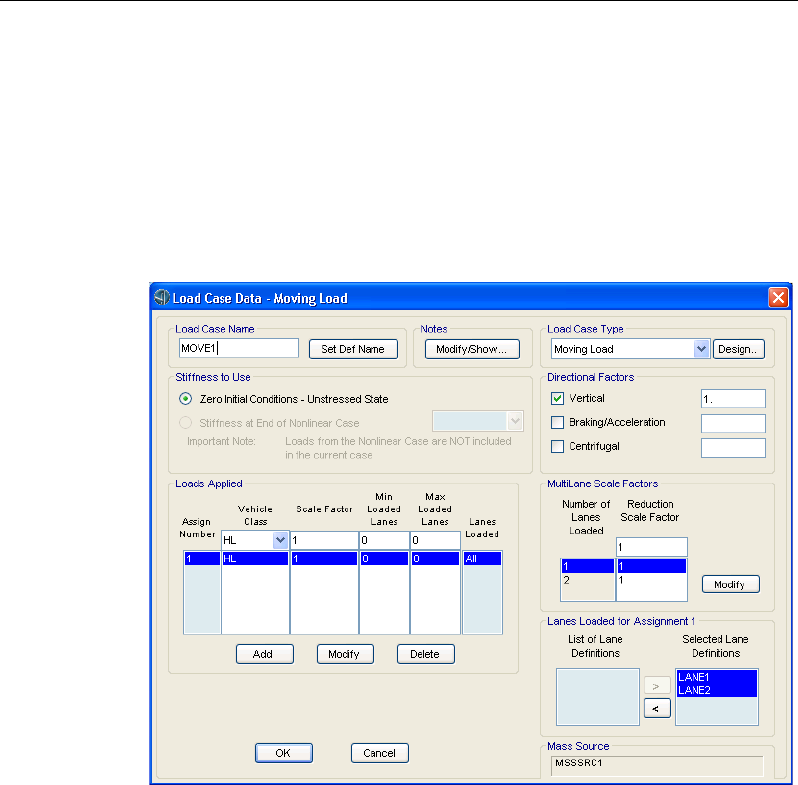Enable the Centrifugal checkbox
This screenshot has width=798, height=785.
pos(558,446)
